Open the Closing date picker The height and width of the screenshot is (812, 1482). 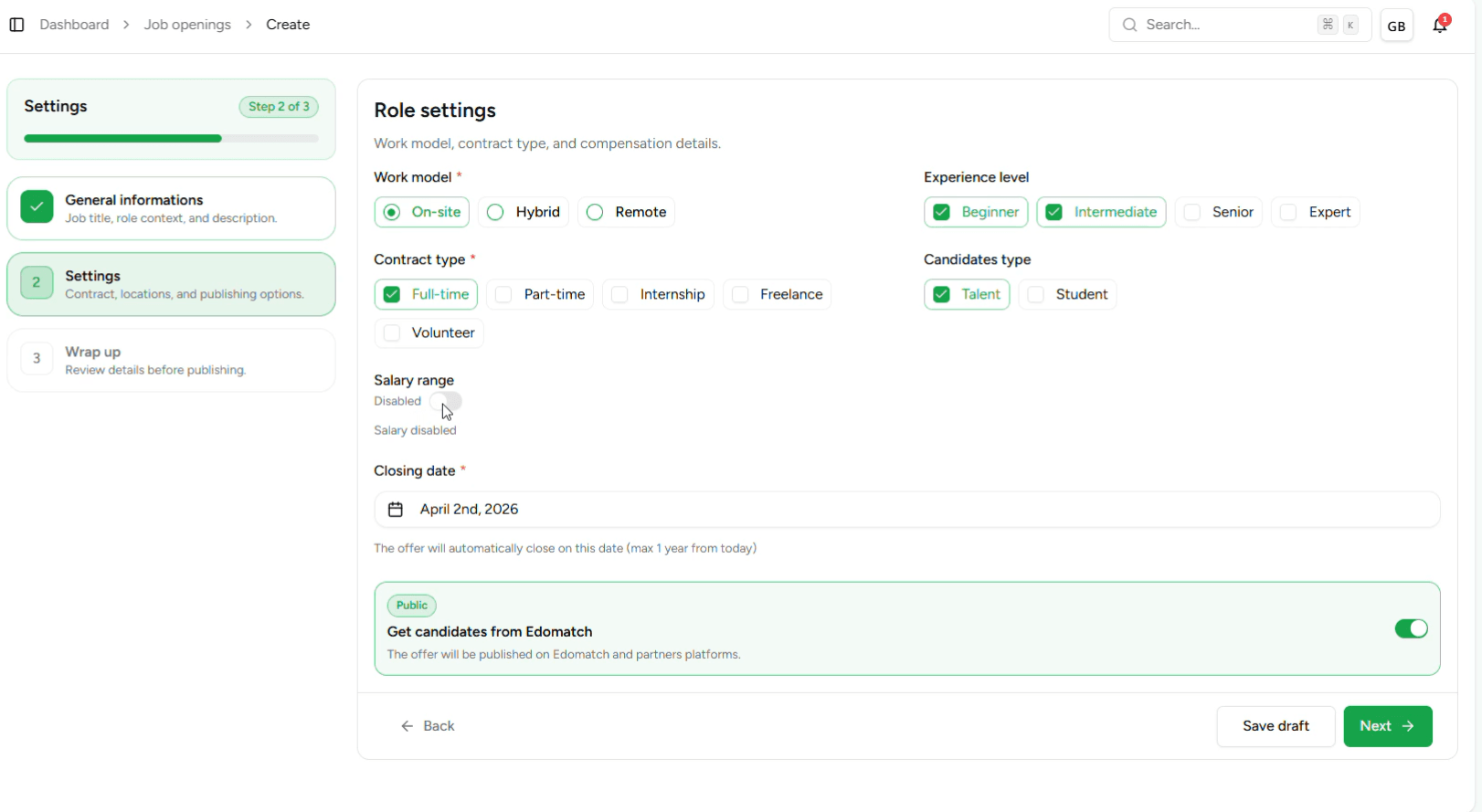[905, 510]
